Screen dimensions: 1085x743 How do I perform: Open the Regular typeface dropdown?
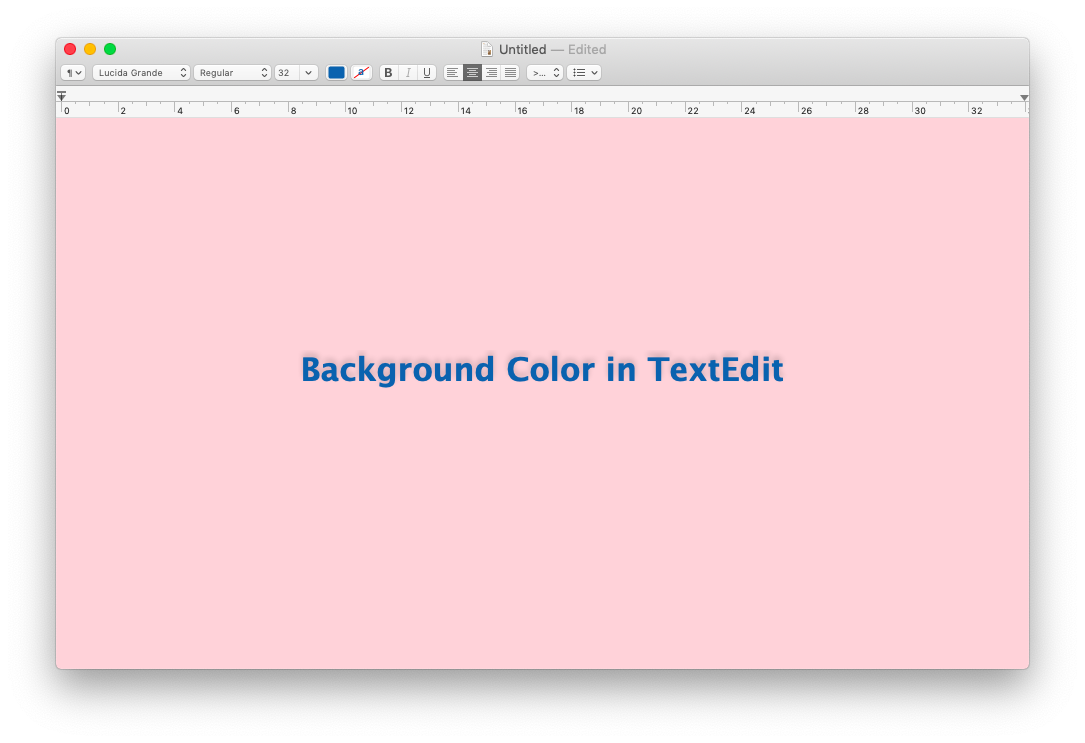232,72
